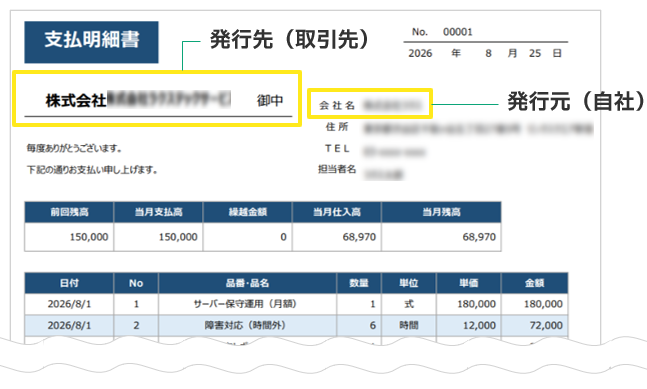
Task: Select the day value 25 in the date line
Action: pos(535,54)
